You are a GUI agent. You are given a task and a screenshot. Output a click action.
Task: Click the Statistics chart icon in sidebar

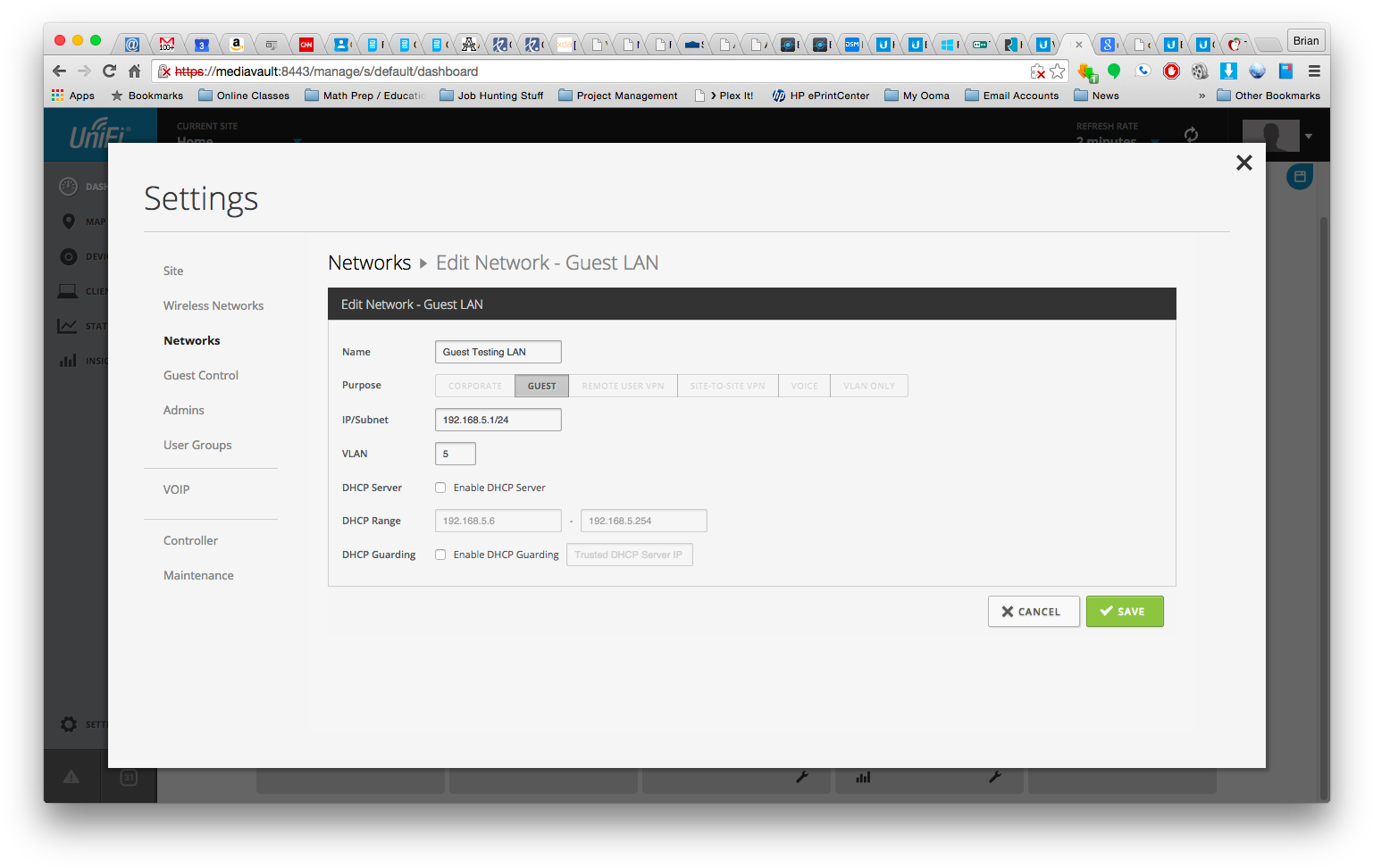point(68,326)
